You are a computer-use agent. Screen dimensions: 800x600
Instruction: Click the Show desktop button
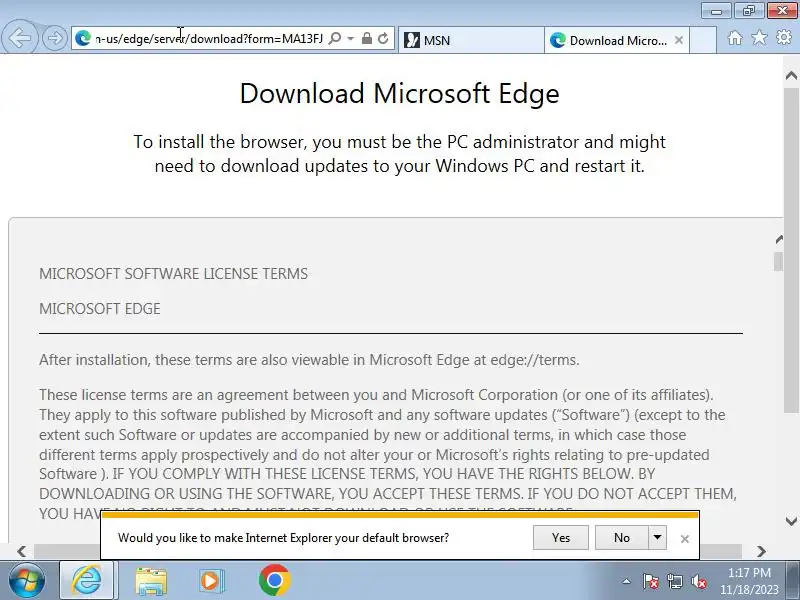coord(793,581)
